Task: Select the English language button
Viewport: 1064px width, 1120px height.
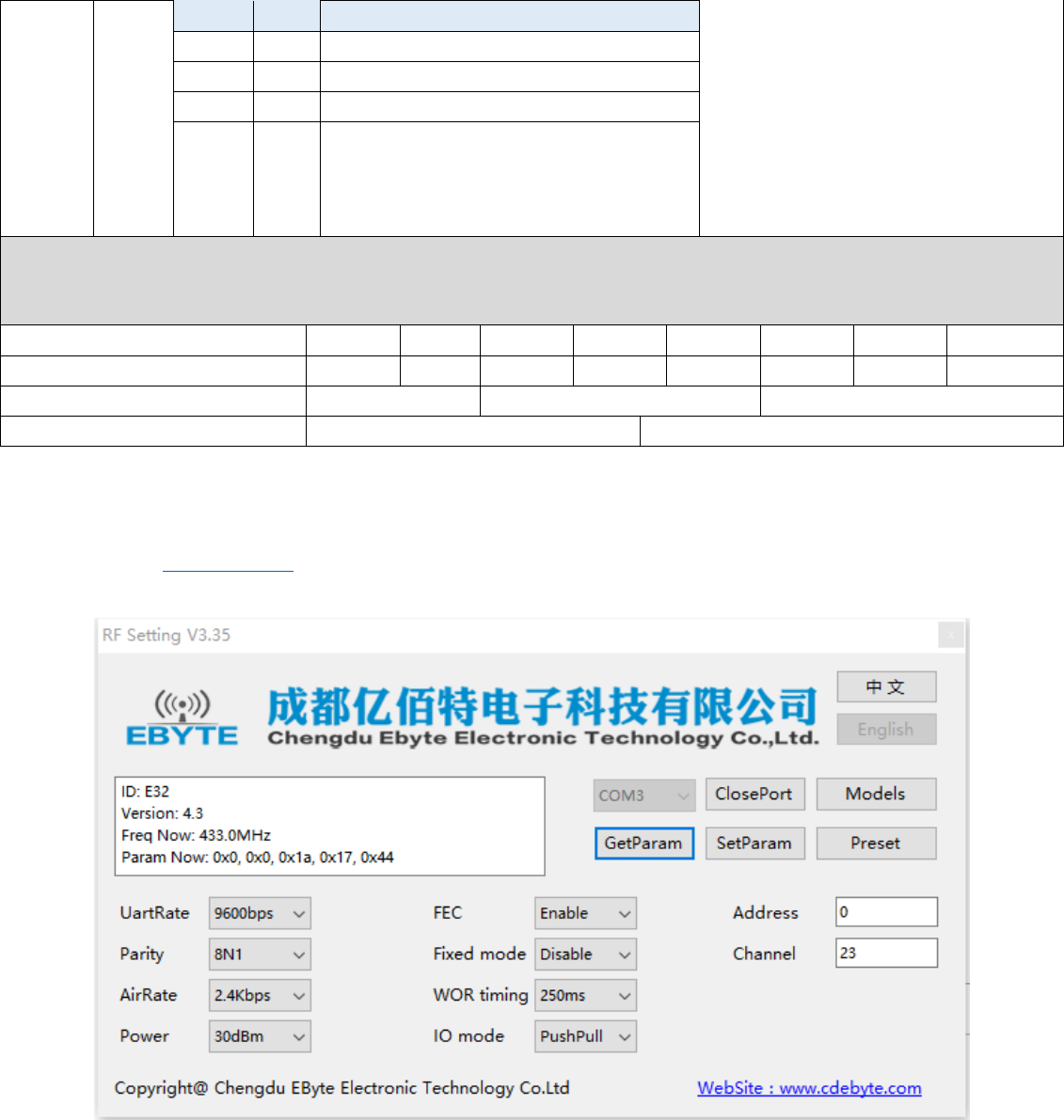Action: (x=886, y=730)
